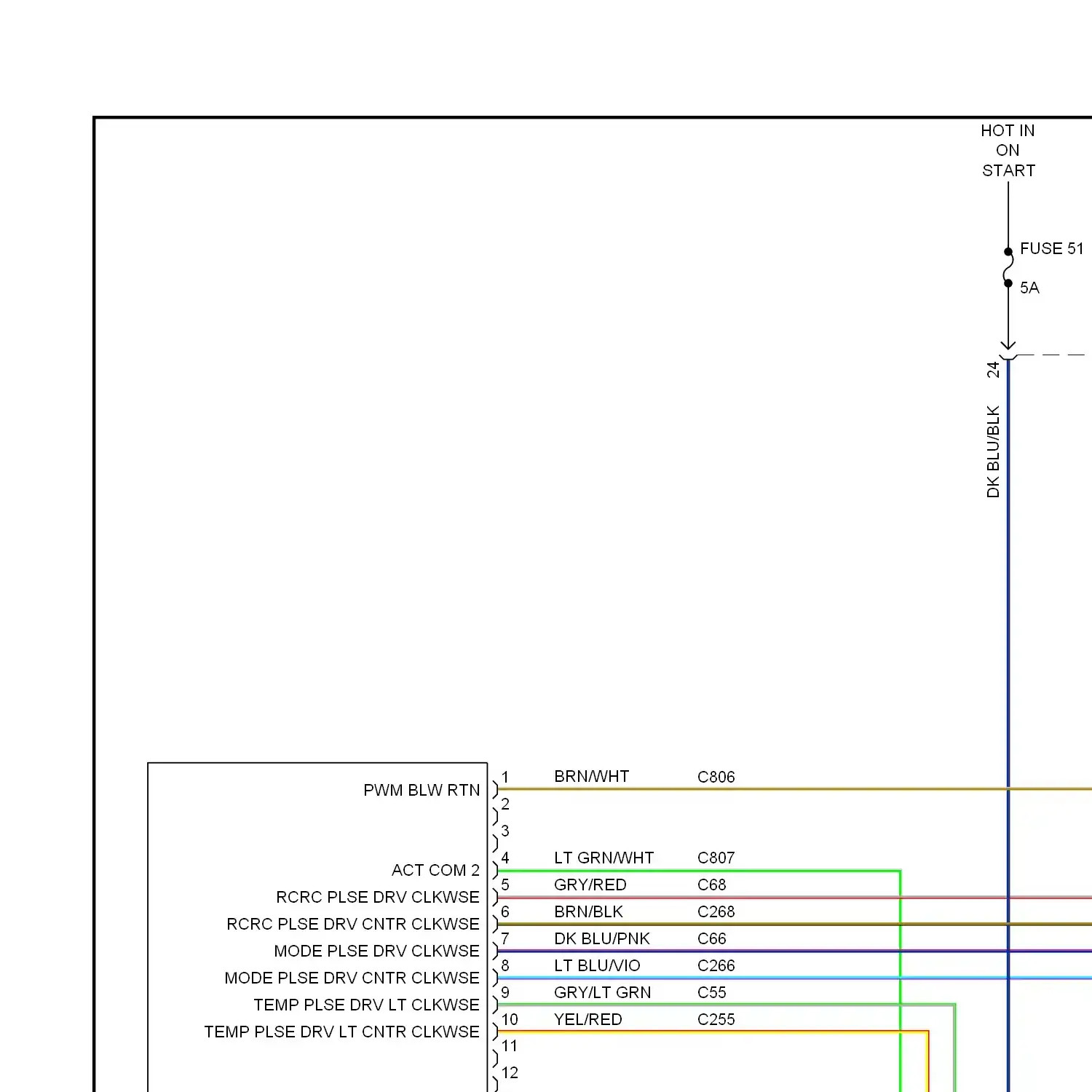The height and width of the screenshot is (1092, 1092).
Task: Click MODE PLSE DRV CNTR CLKWSE label
Action: tap(352, 978)
